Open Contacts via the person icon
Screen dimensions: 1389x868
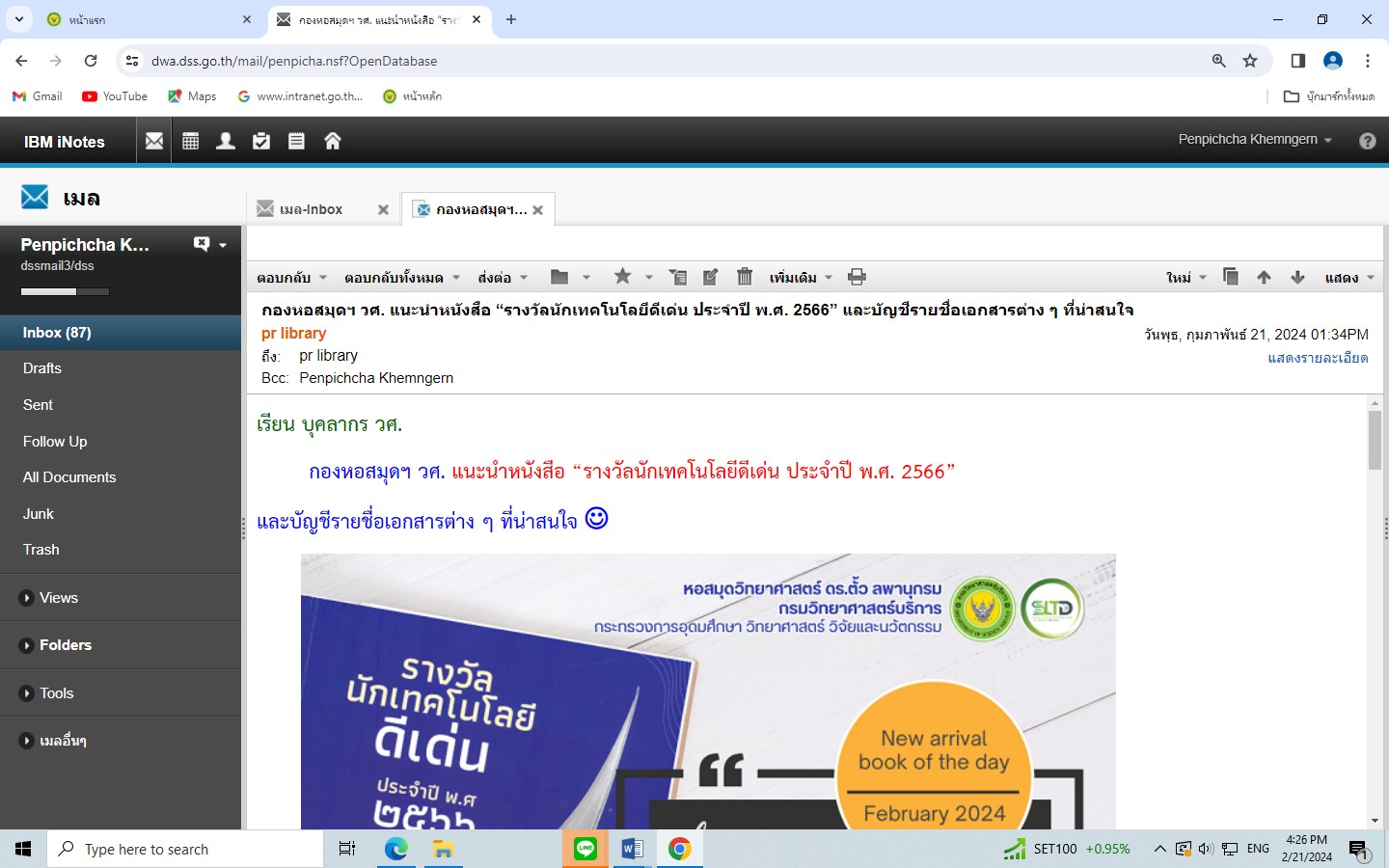(226, 141)
